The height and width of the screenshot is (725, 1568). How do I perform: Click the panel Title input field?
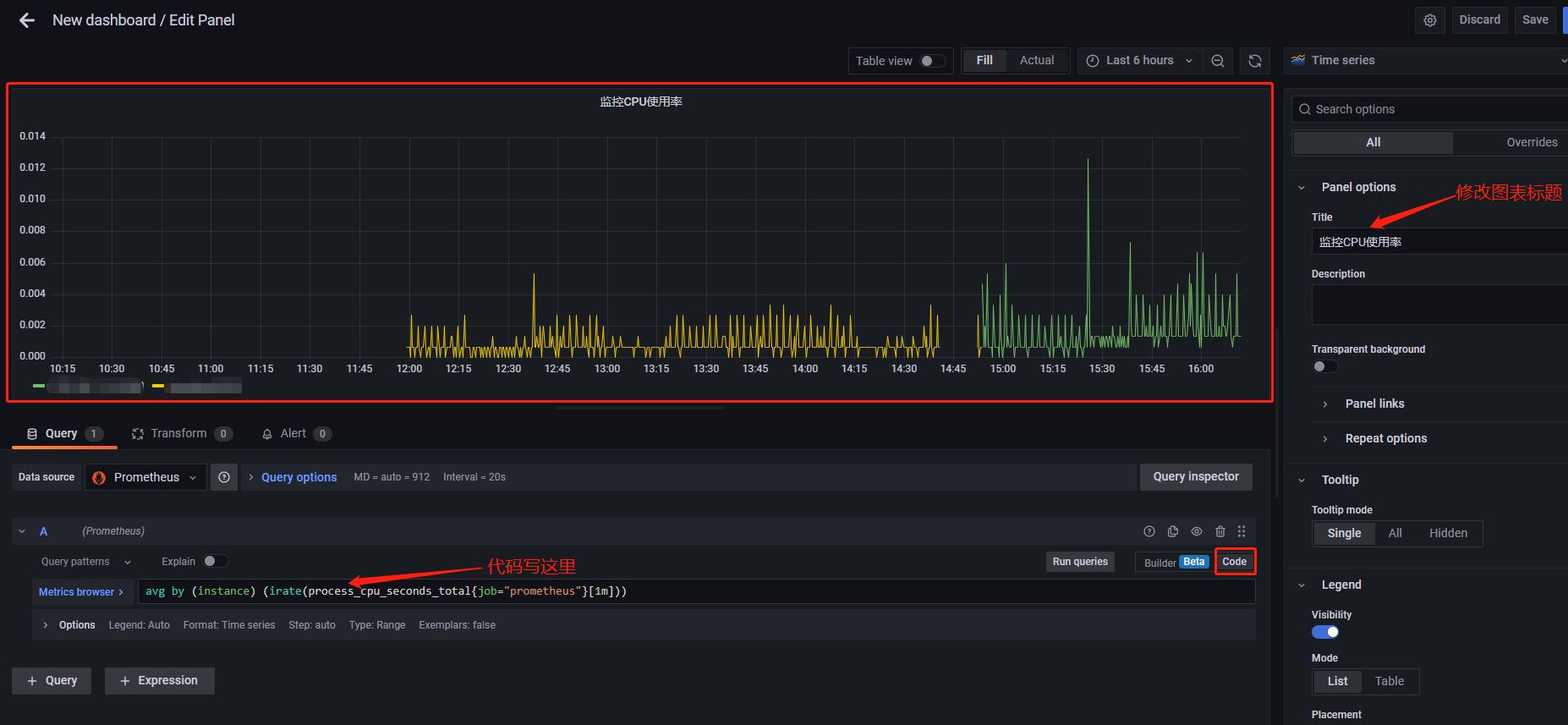tap(1439, 242)
